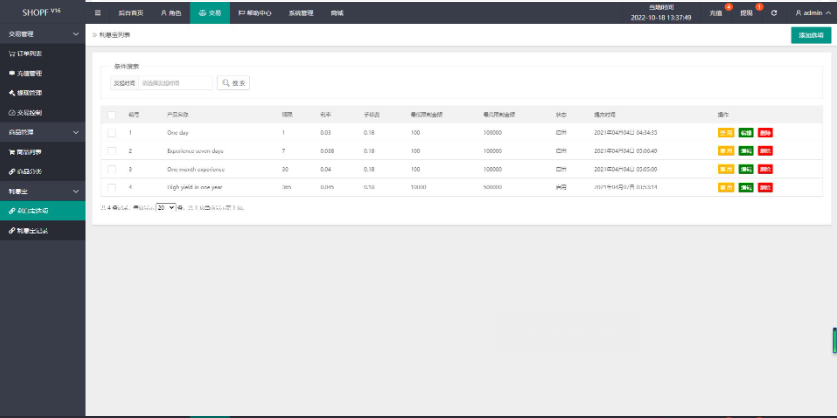Click breadcrumb title above the search panel
This screenshot has height=418, width=837.
pyautogui.click(x=114, y=35)
